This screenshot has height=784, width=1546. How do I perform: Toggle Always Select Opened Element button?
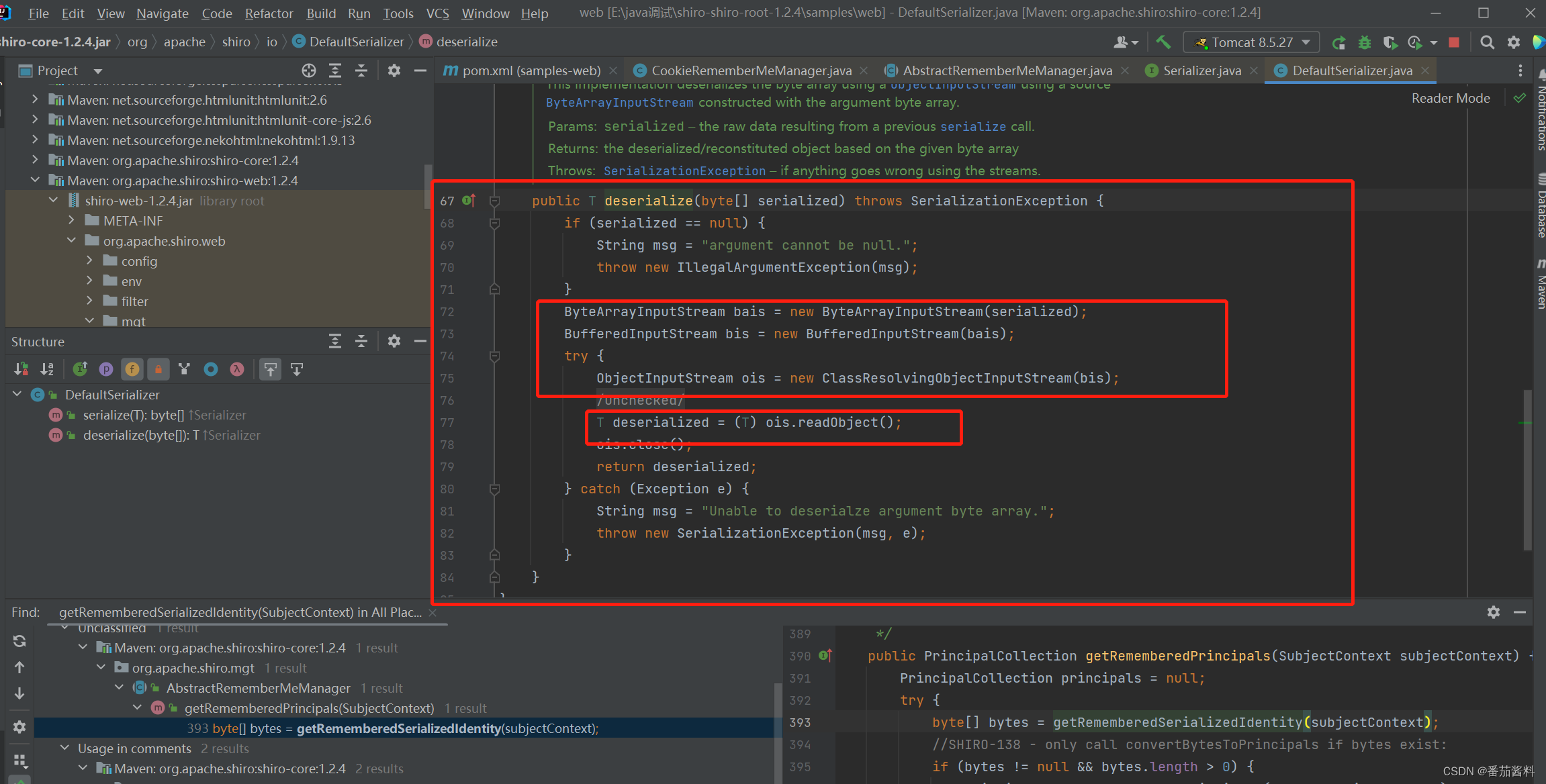[x=270, y=369]
